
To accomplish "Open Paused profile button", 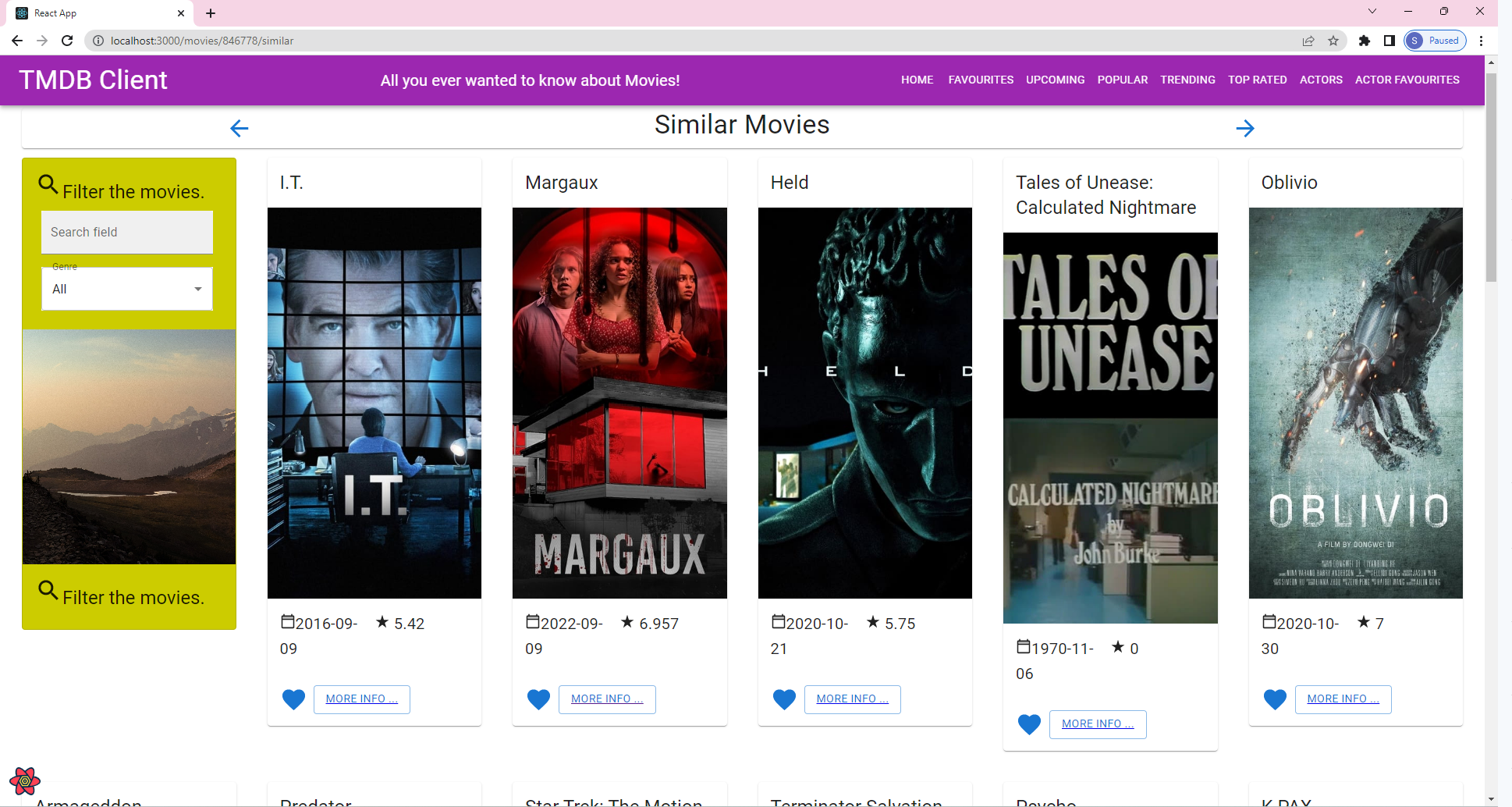I will pos(1435,41).
